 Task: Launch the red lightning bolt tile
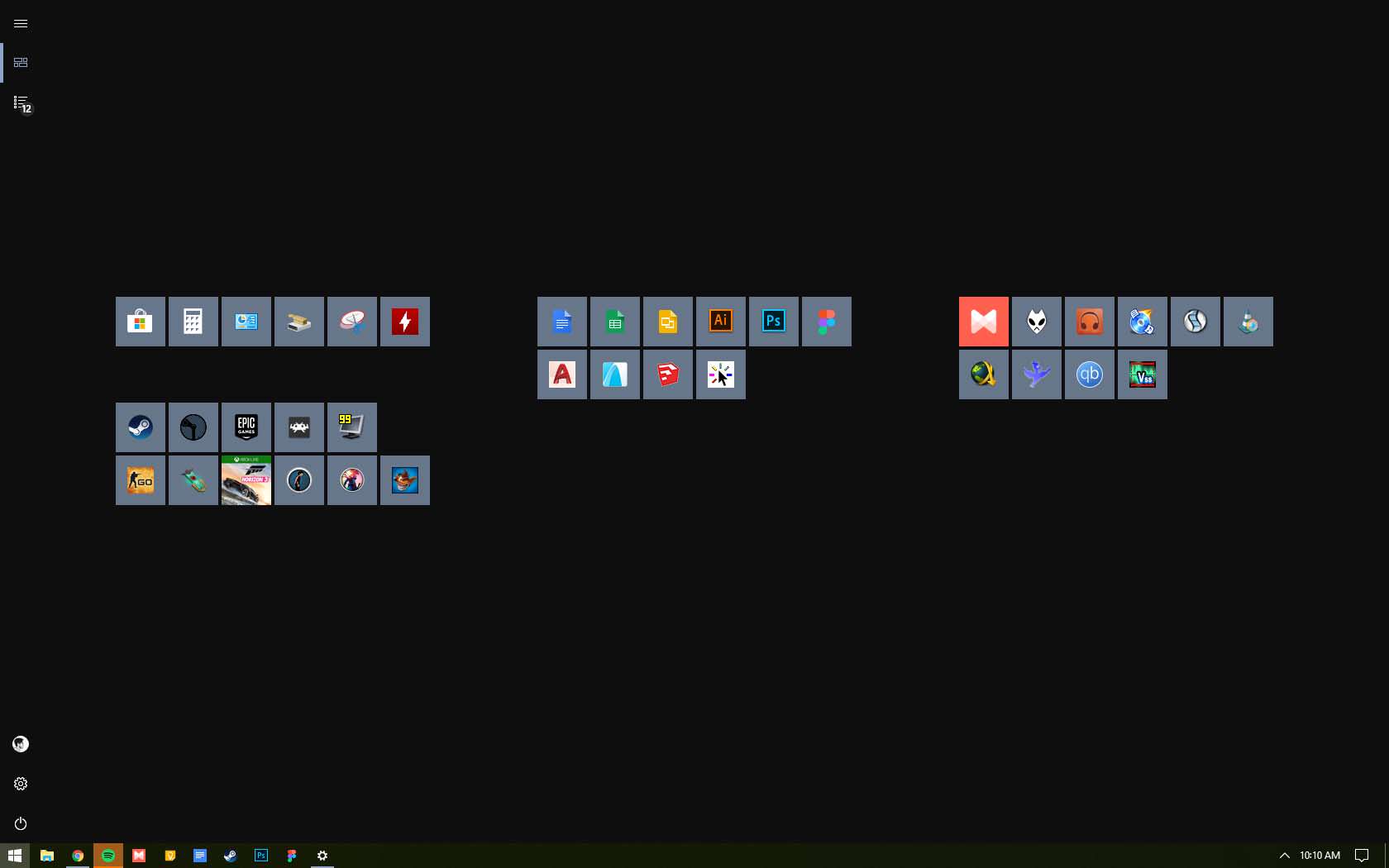click(405, 322)
